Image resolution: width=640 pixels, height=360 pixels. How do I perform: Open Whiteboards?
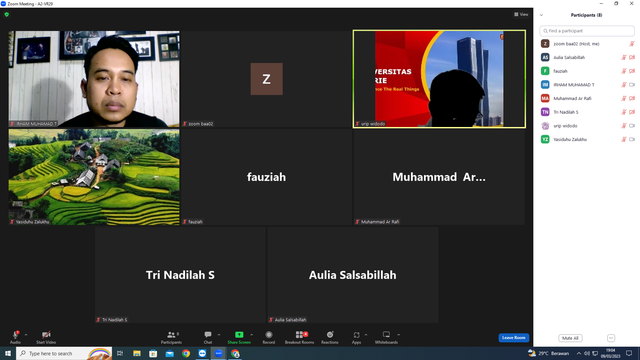[386, 337]
